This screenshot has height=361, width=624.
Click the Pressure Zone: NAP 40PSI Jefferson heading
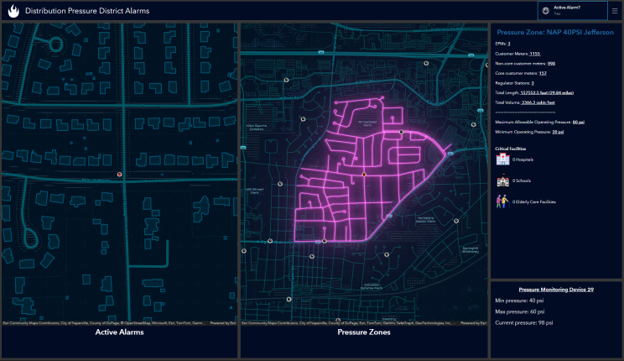pyautogui.click(x=555, y=32)
